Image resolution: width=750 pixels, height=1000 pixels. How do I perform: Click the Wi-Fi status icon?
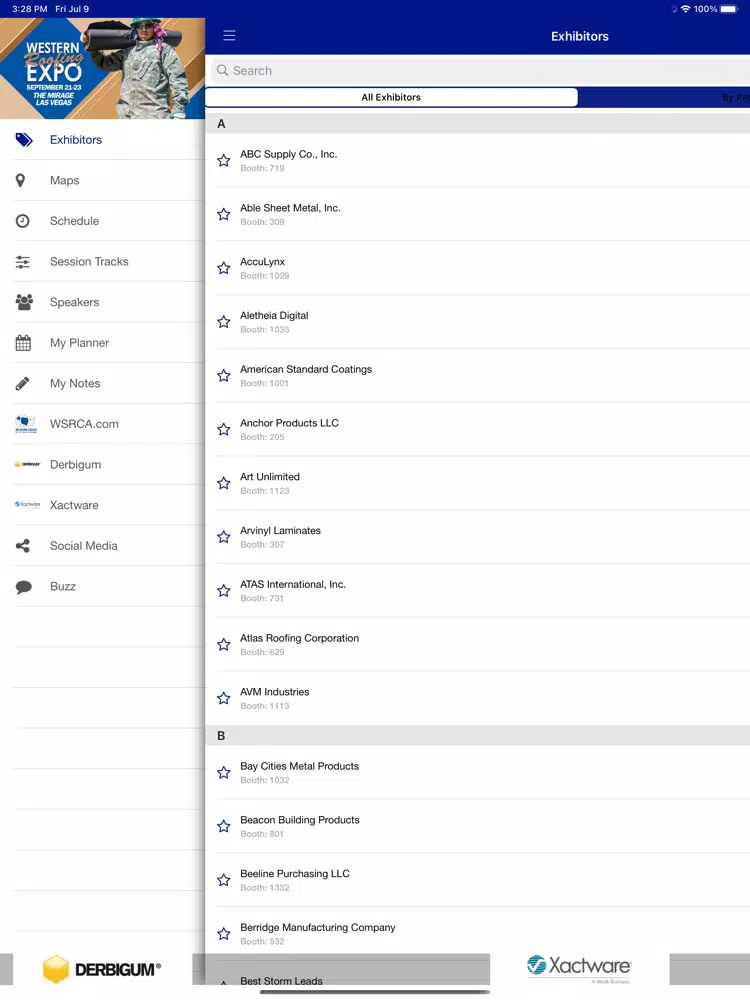tap(686, 9)
